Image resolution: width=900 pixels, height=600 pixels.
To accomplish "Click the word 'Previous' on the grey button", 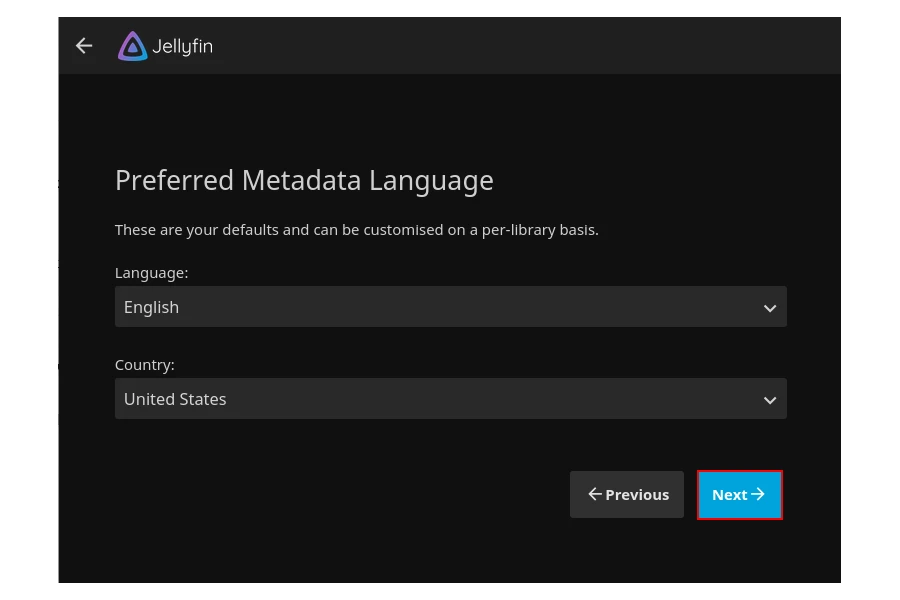I will coord(637,495).
